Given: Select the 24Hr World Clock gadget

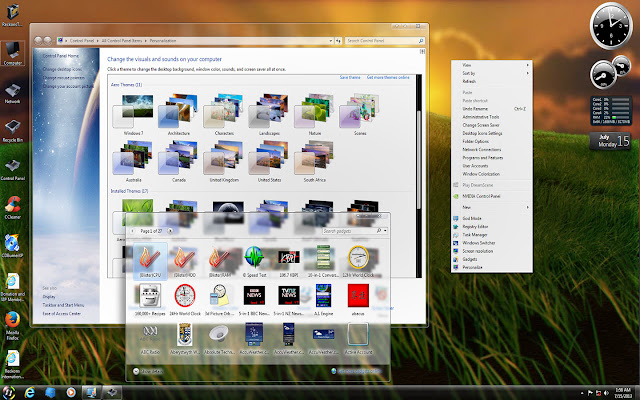Looking at the screenshot, I should click(185, 300).
